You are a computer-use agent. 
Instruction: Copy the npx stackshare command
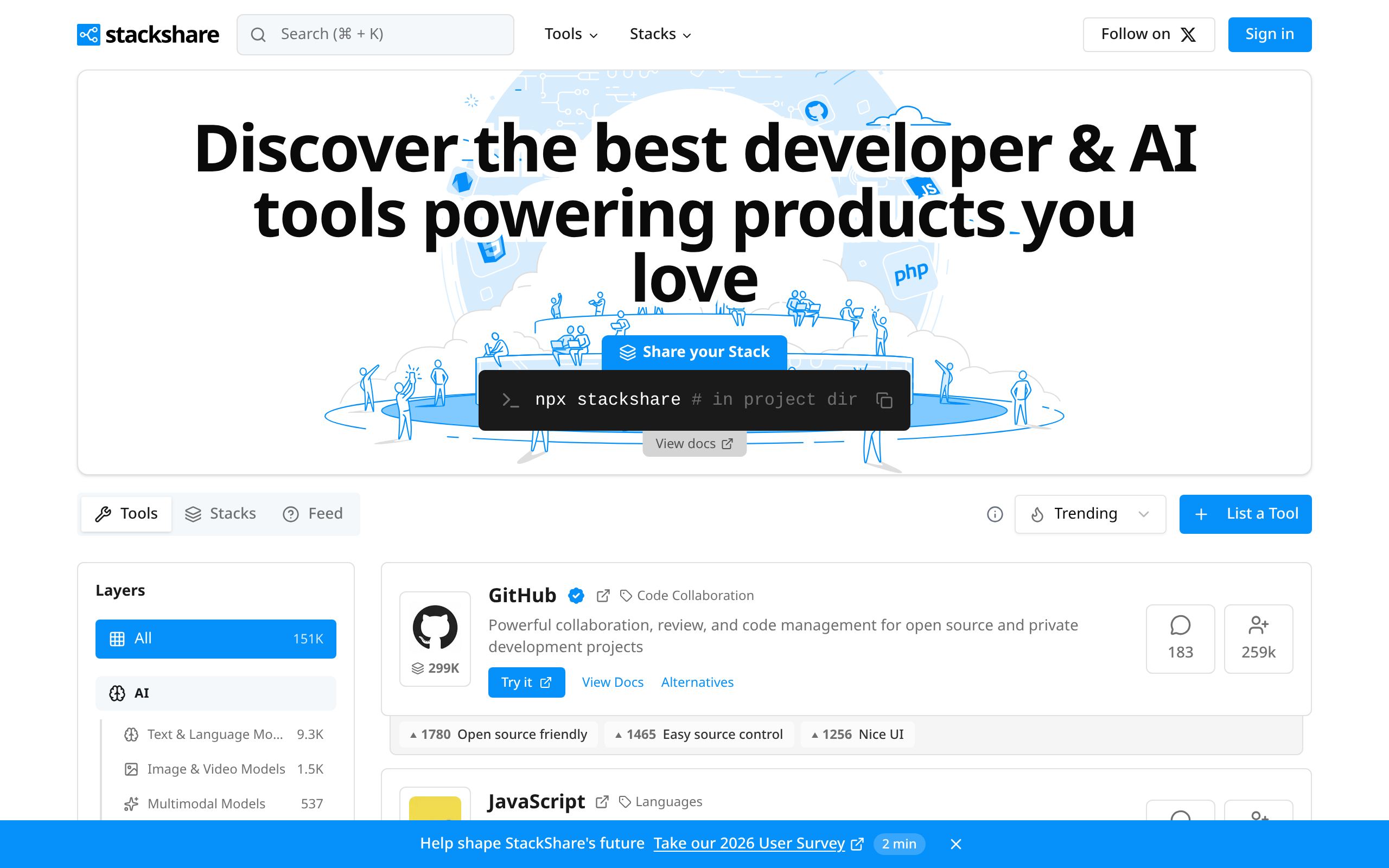[884, 400]
